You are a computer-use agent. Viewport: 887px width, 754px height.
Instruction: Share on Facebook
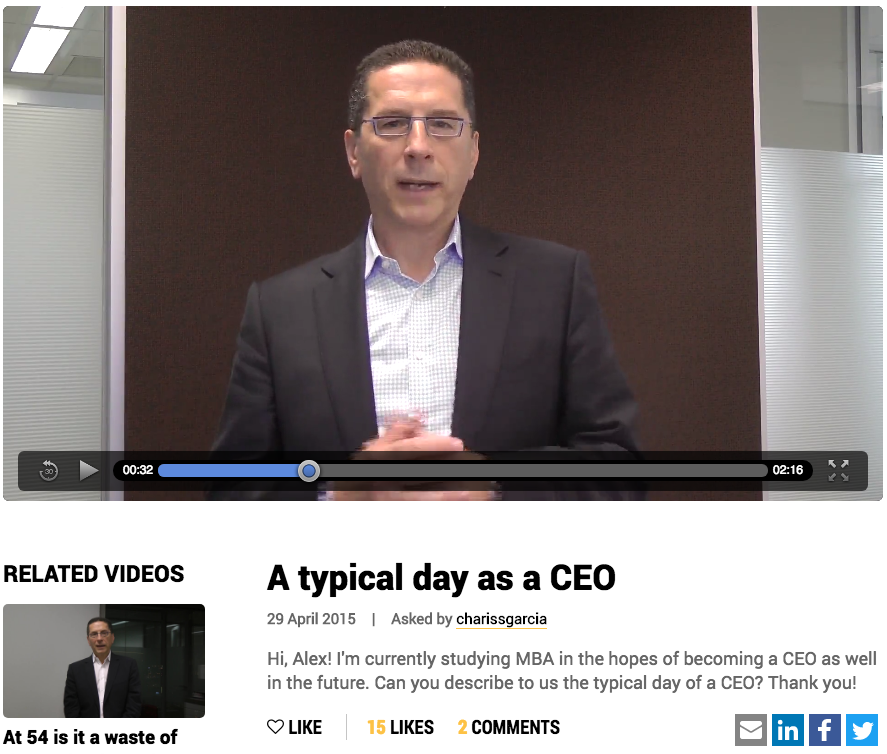tap(824, 730)
